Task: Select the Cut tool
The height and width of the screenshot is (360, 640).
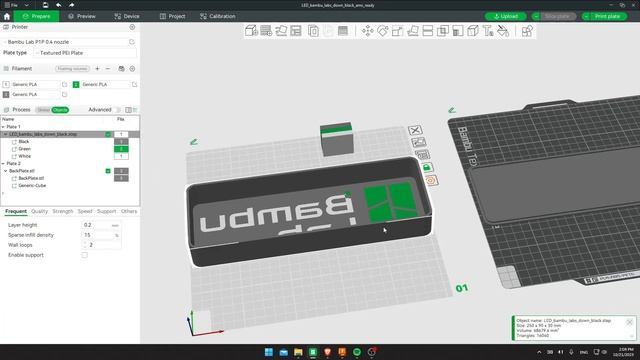Action: click(428, 31)
